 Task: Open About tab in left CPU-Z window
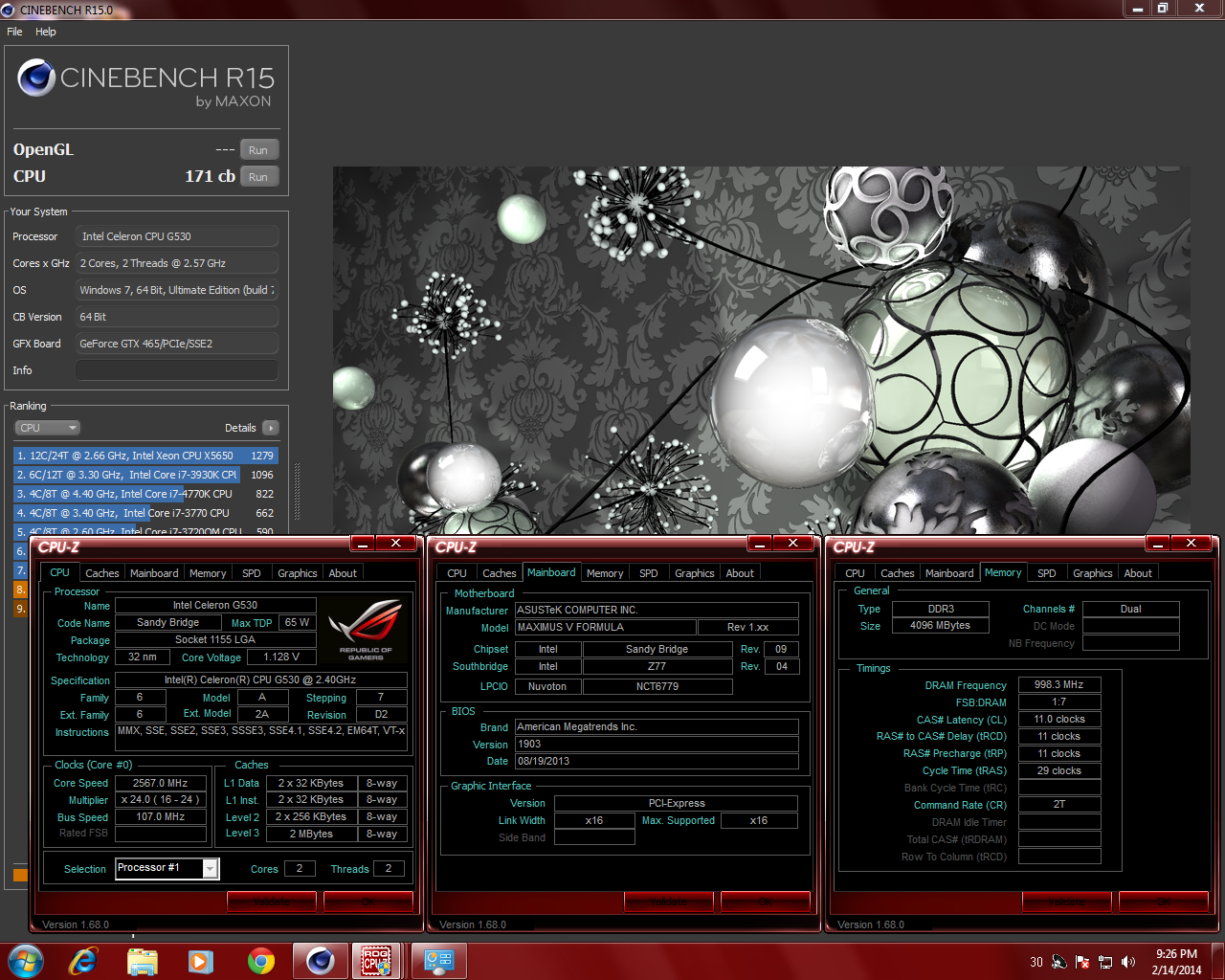click(x=343, y=573)
